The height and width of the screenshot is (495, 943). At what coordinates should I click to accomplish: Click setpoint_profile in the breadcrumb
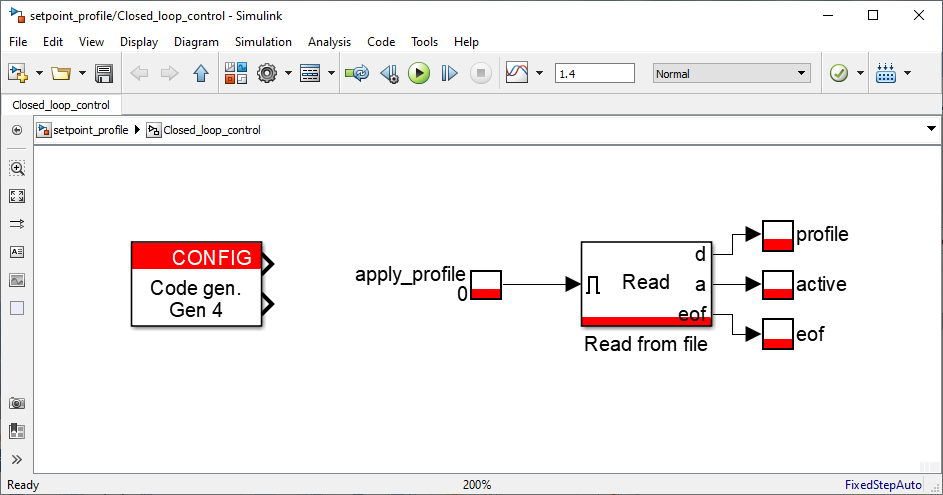91,130
